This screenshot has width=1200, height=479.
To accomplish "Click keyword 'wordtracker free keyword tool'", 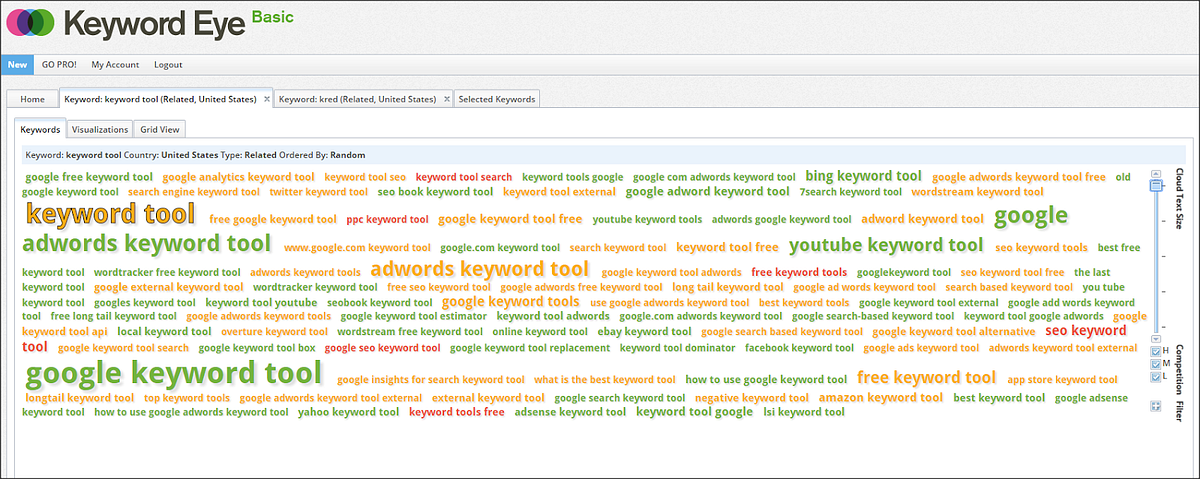I will click(167, 272).
